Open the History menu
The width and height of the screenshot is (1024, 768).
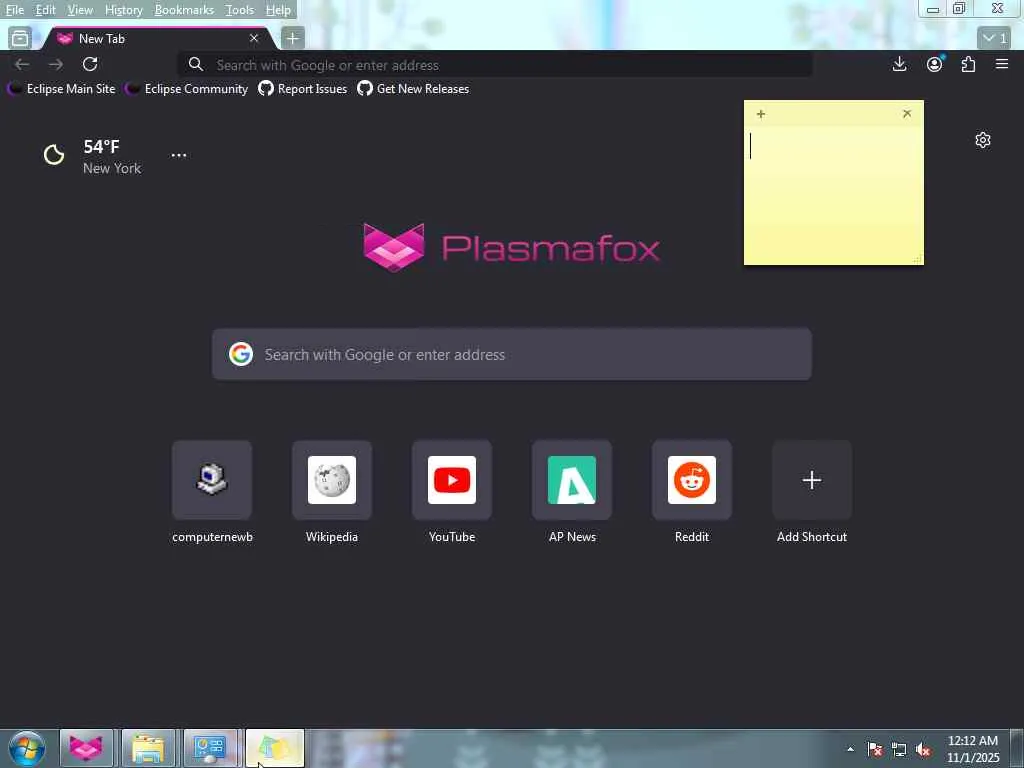tap(123, 10)
